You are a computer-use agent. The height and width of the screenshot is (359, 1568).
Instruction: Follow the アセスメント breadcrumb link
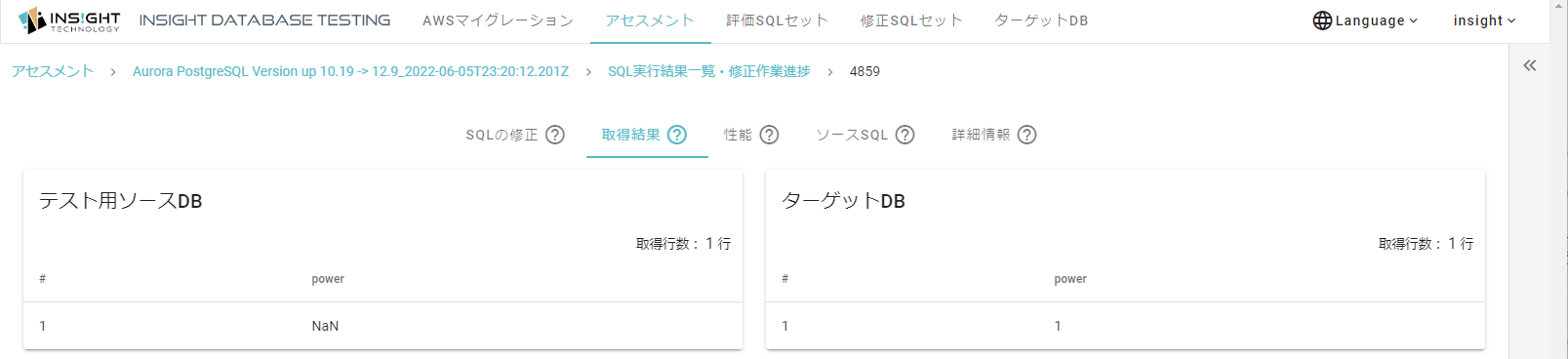coord(53,71)
